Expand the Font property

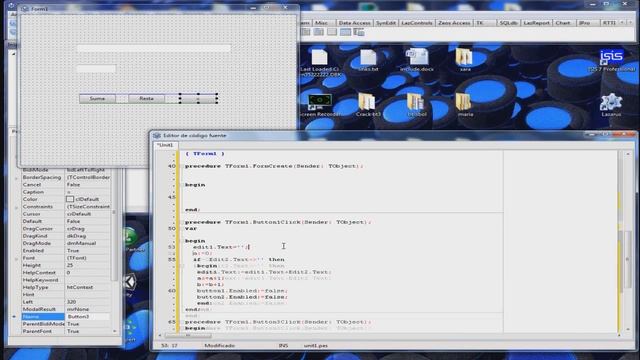16,258
